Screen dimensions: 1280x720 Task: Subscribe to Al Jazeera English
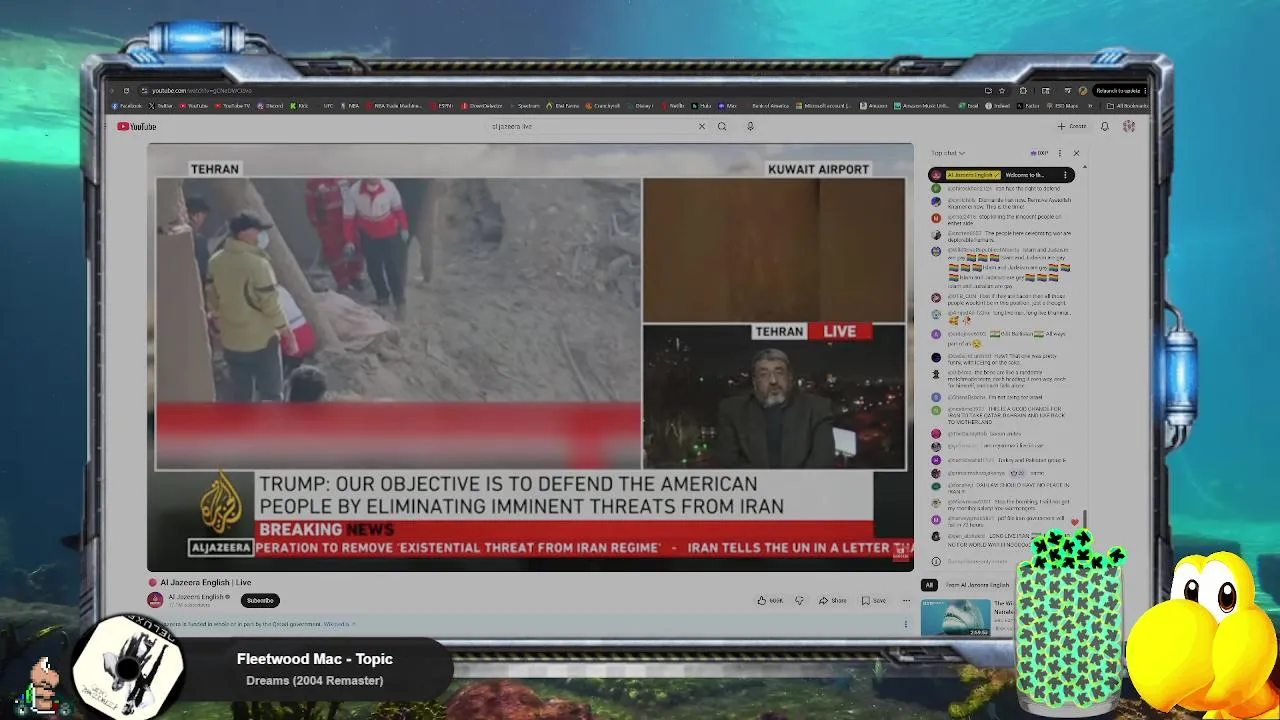pos(260,600)
